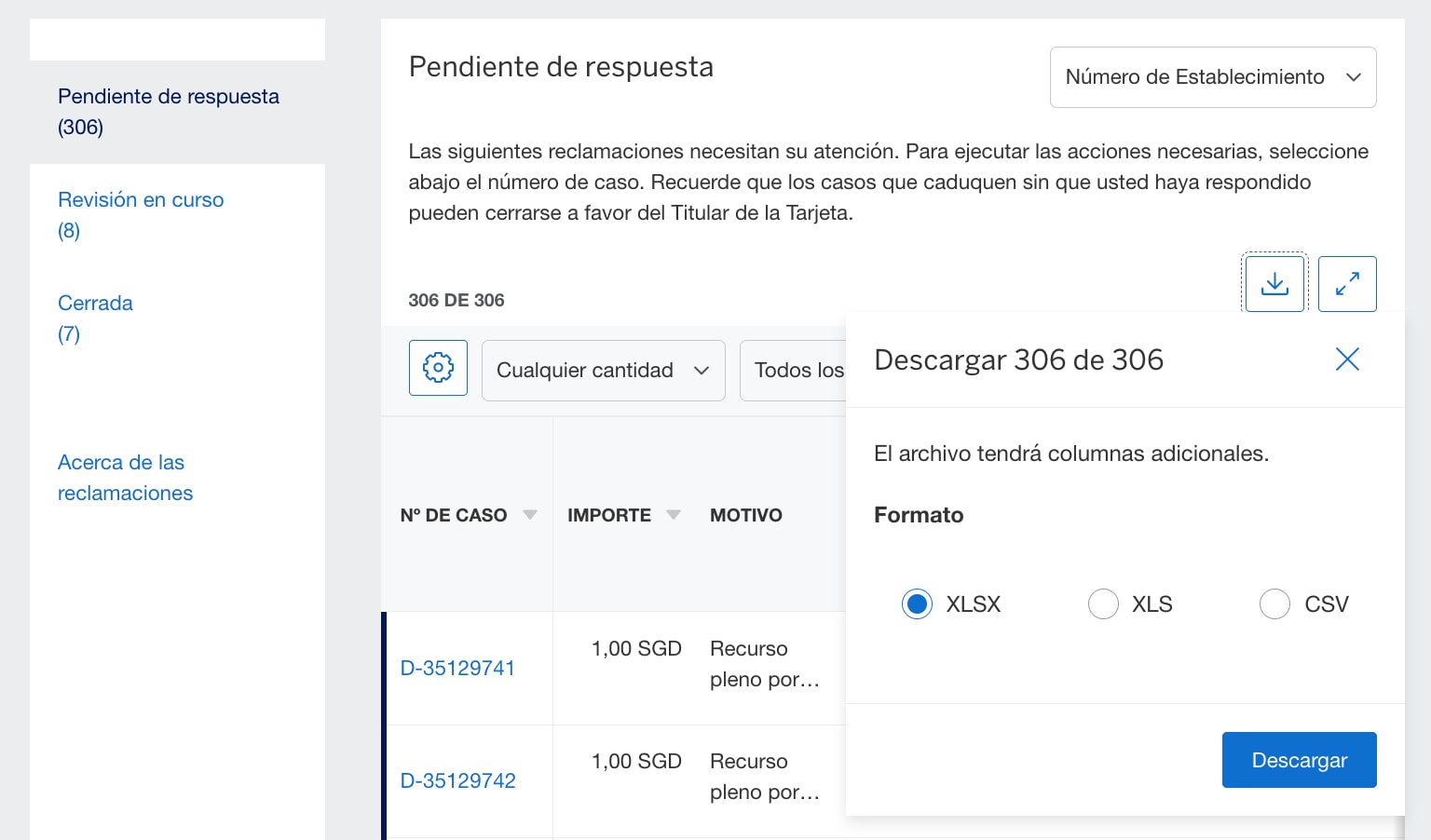Expand Cualquier cantidad filter dropdown
1431x840 pixels.
[x=603, y=371]
